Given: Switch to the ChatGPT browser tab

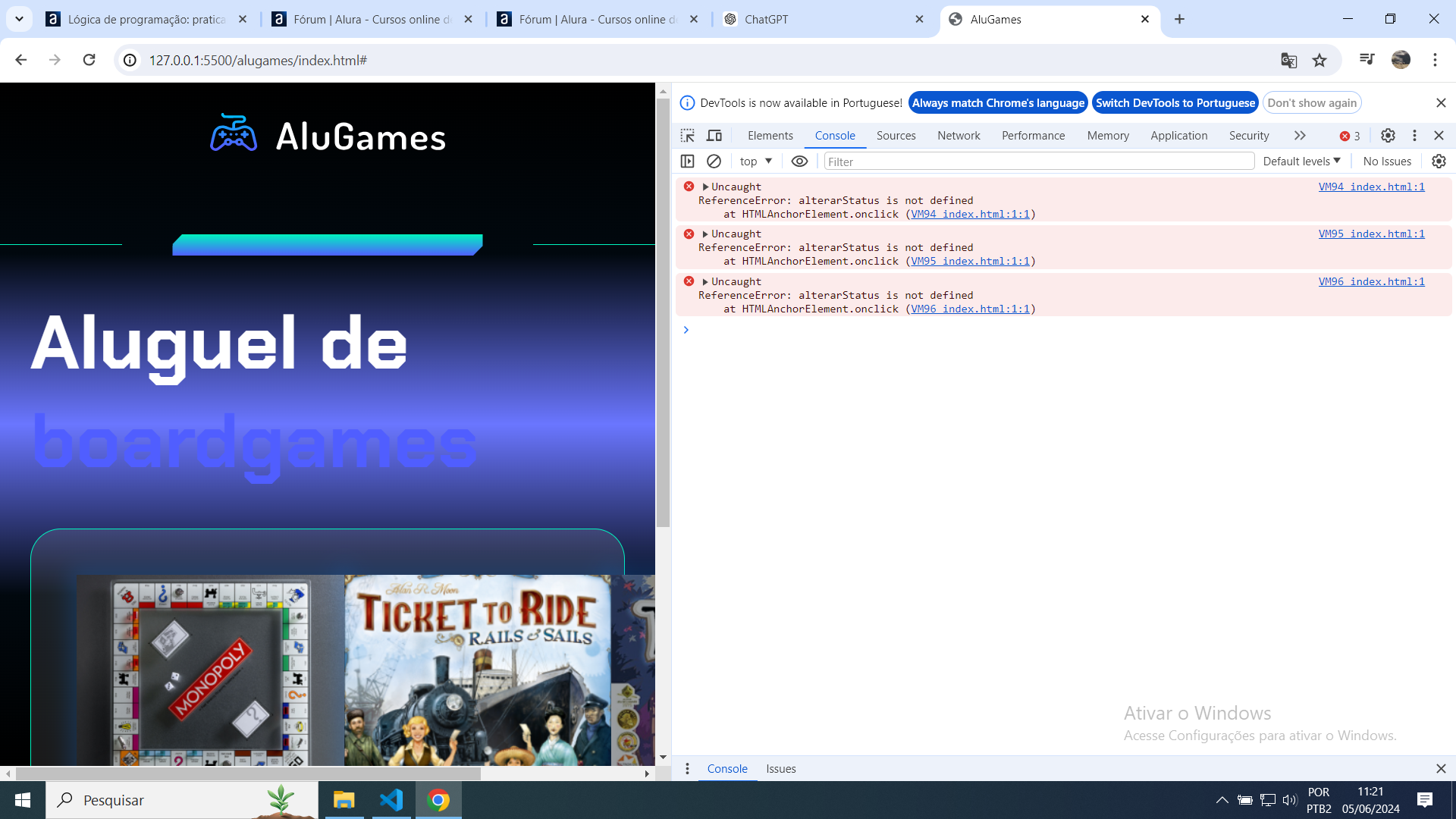Looking at the screenshot, I should coord(823,19).
